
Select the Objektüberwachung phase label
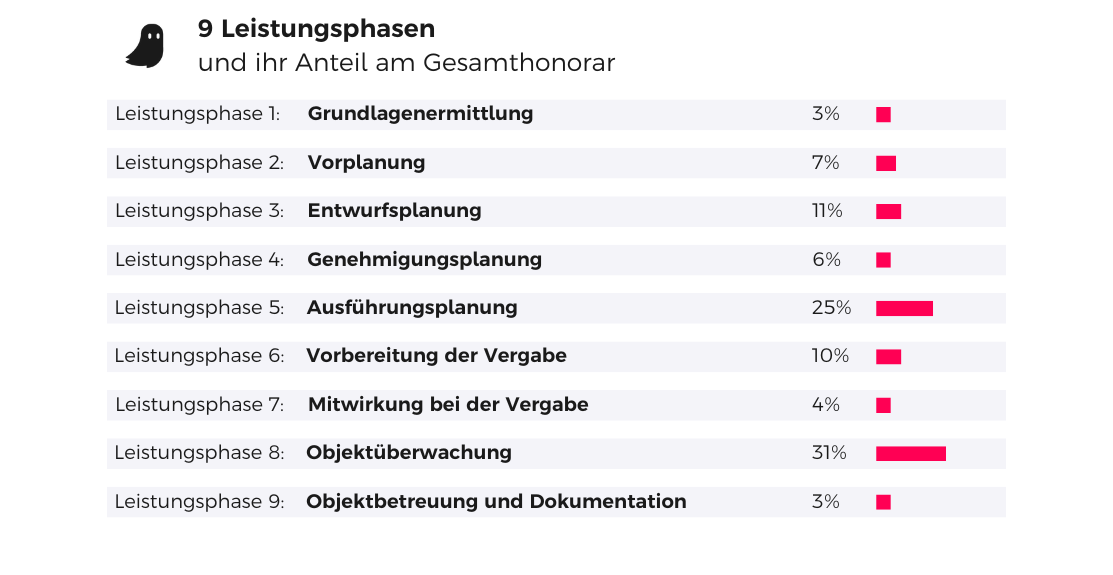(409, 453)
